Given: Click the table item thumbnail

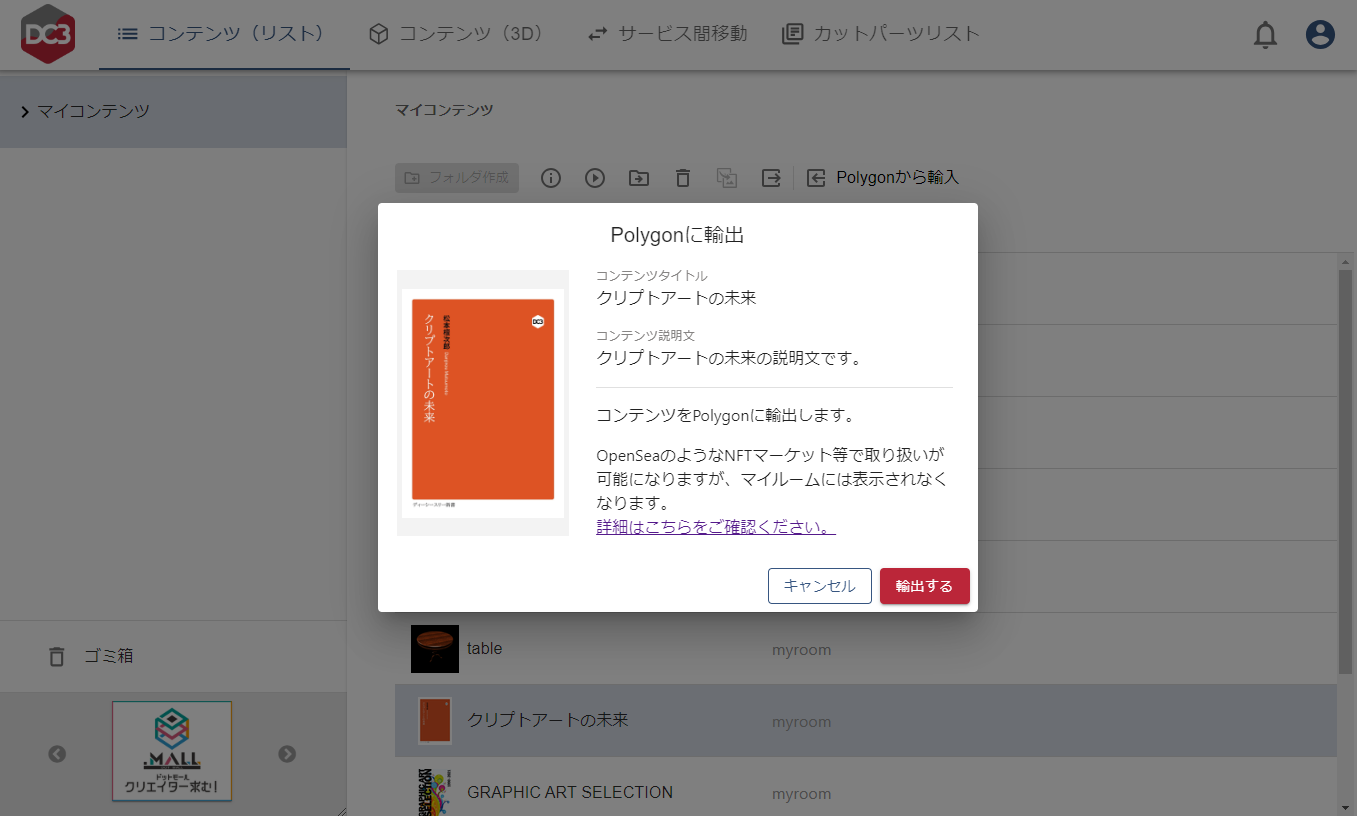Looking at the screenshot, I should coord(435,649).
